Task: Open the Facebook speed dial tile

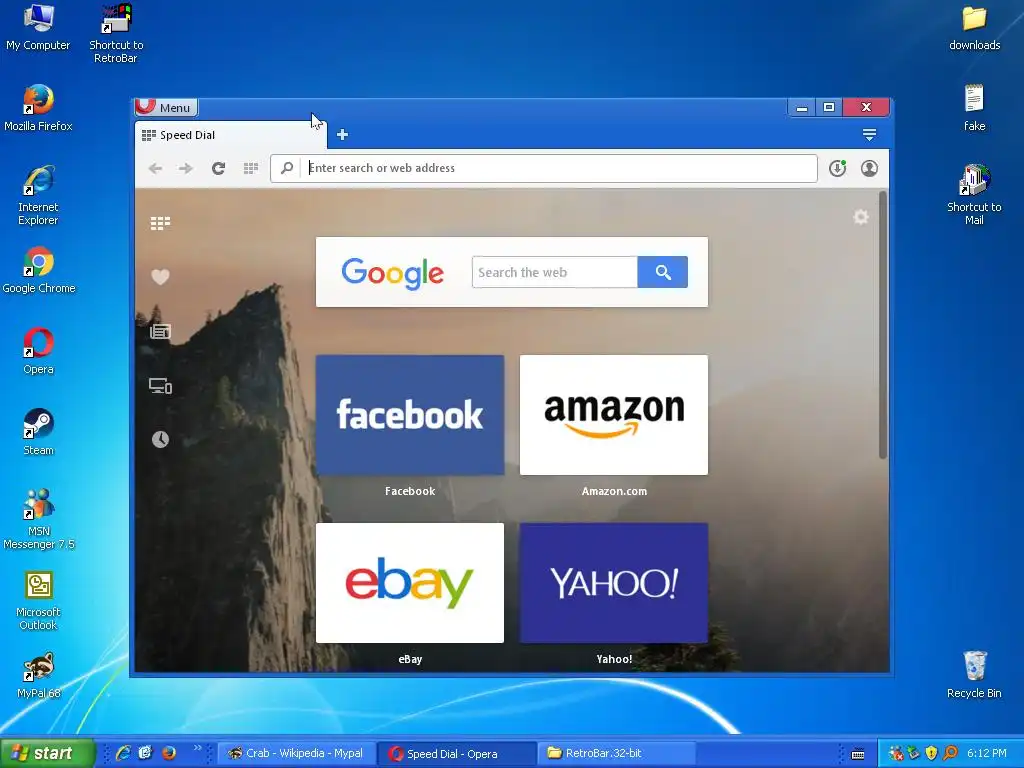Action: 409,415
